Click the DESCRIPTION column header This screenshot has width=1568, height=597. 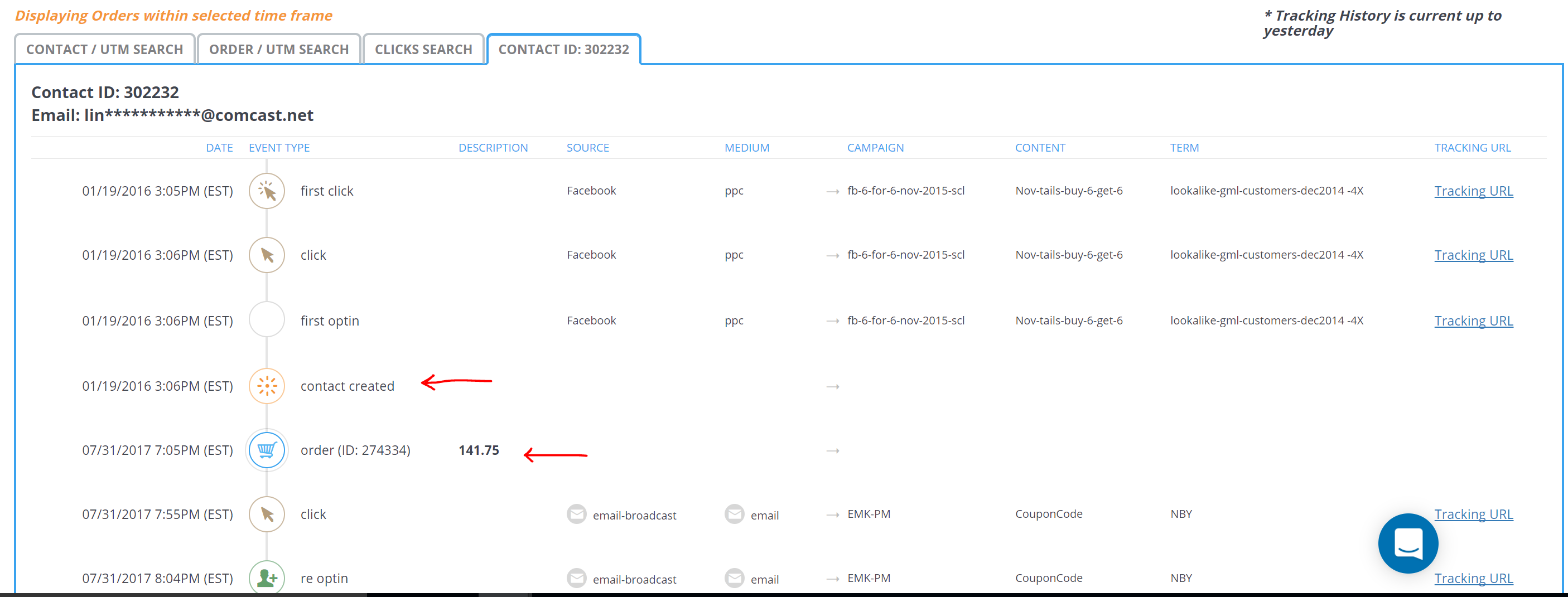(493, 148)
